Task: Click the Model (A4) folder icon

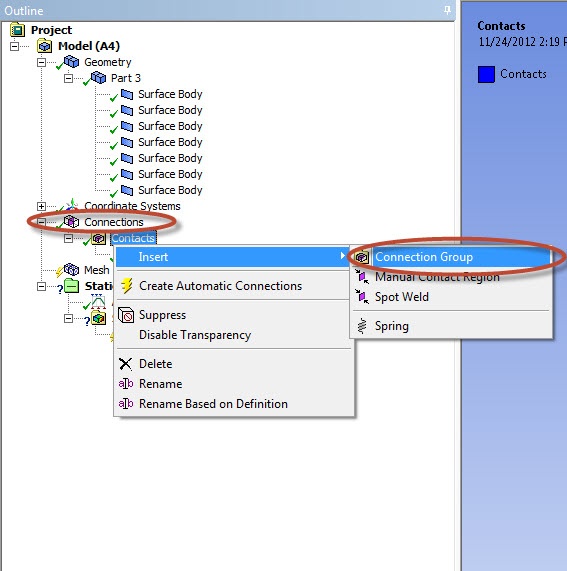Action: [44, 46]
